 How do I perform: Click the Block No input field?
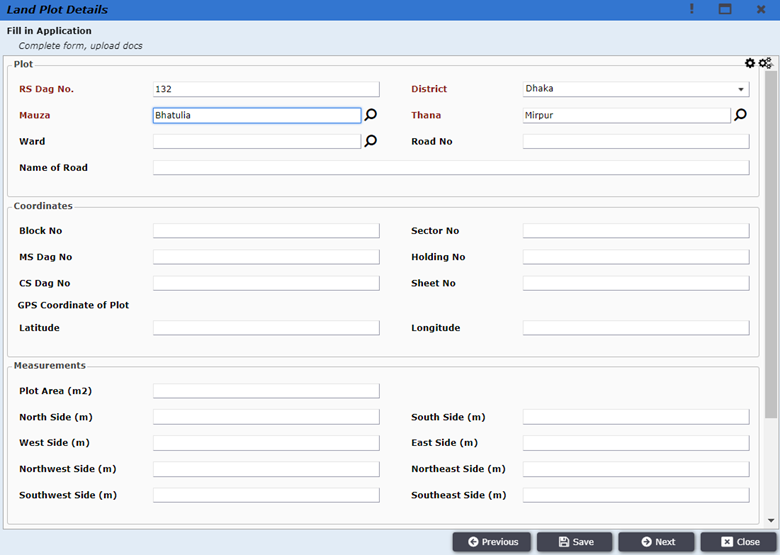point(266,231)
